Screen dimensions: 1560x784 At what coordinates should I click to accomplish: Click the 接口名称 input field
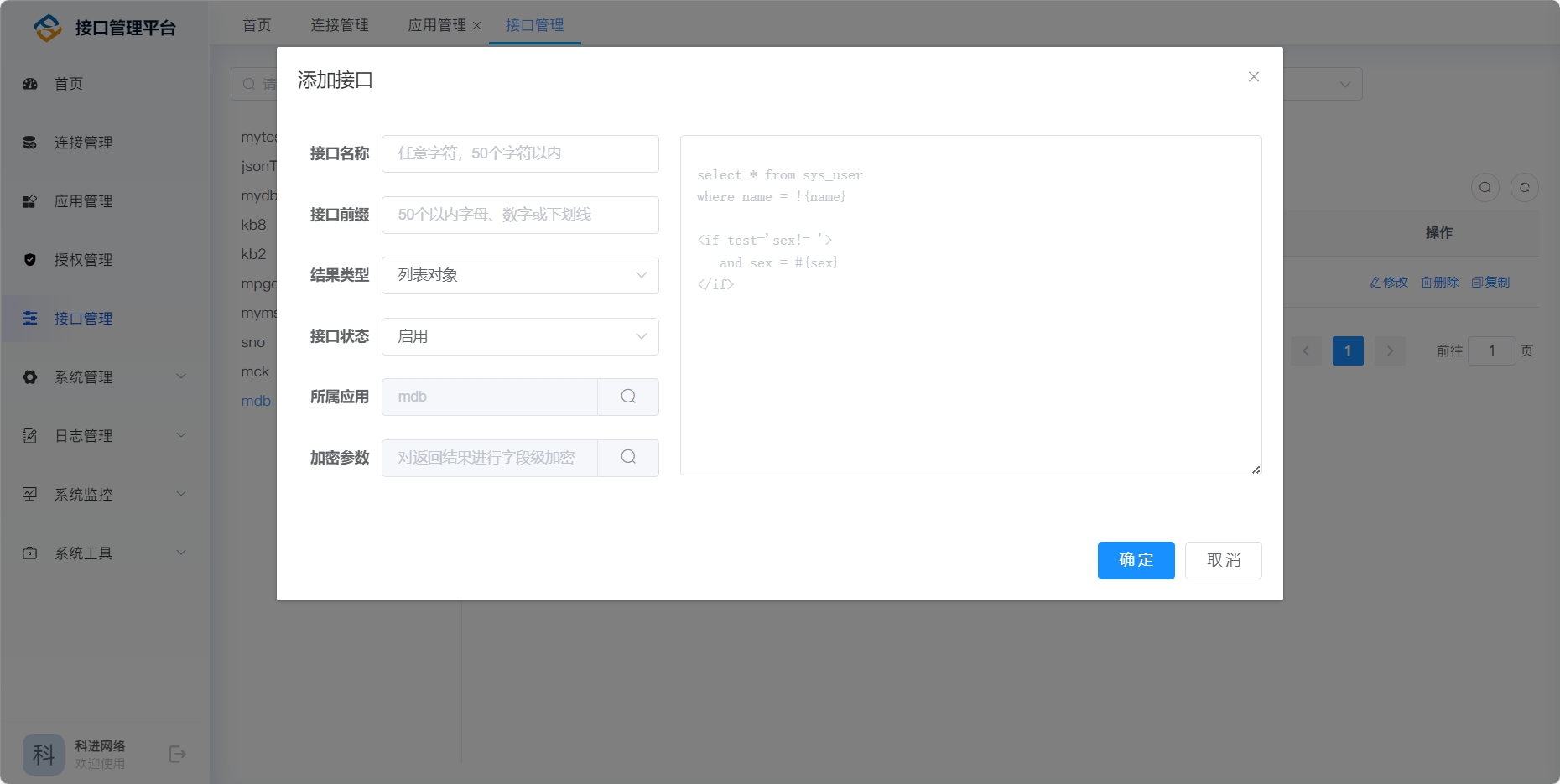(520, 153)
